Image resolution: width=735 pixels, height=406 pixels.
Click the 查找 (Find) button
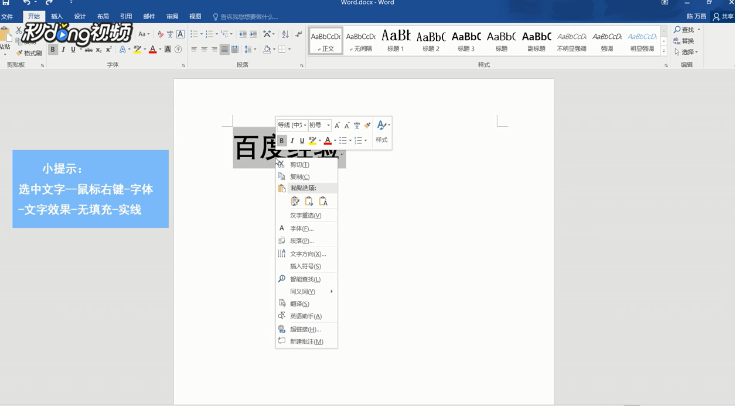click(686, 30)
